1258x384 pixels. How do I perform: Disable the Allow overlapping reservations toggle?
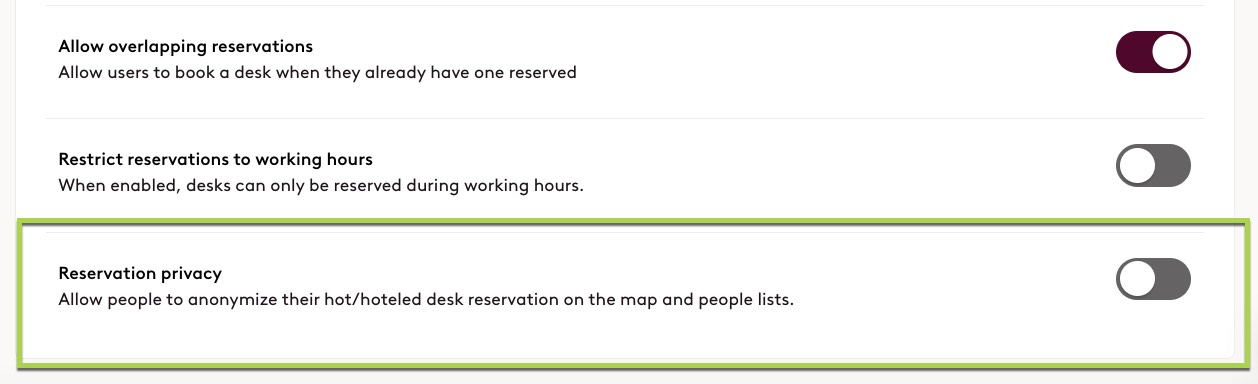[1153, 52]
